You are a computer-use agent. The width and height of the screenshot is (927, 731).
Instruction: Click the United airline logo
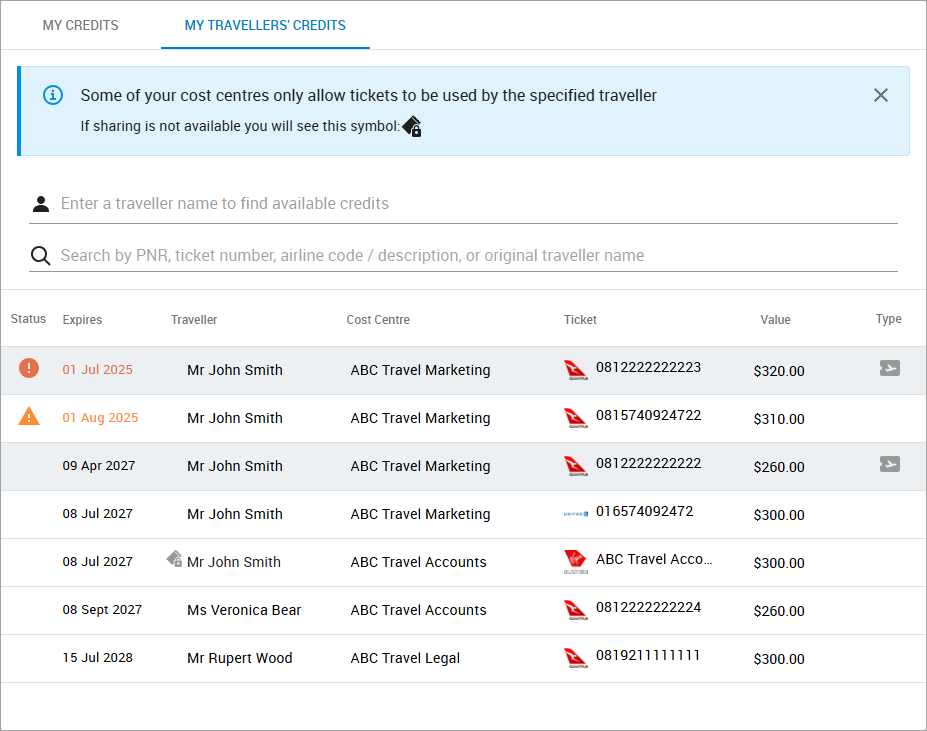574,513
